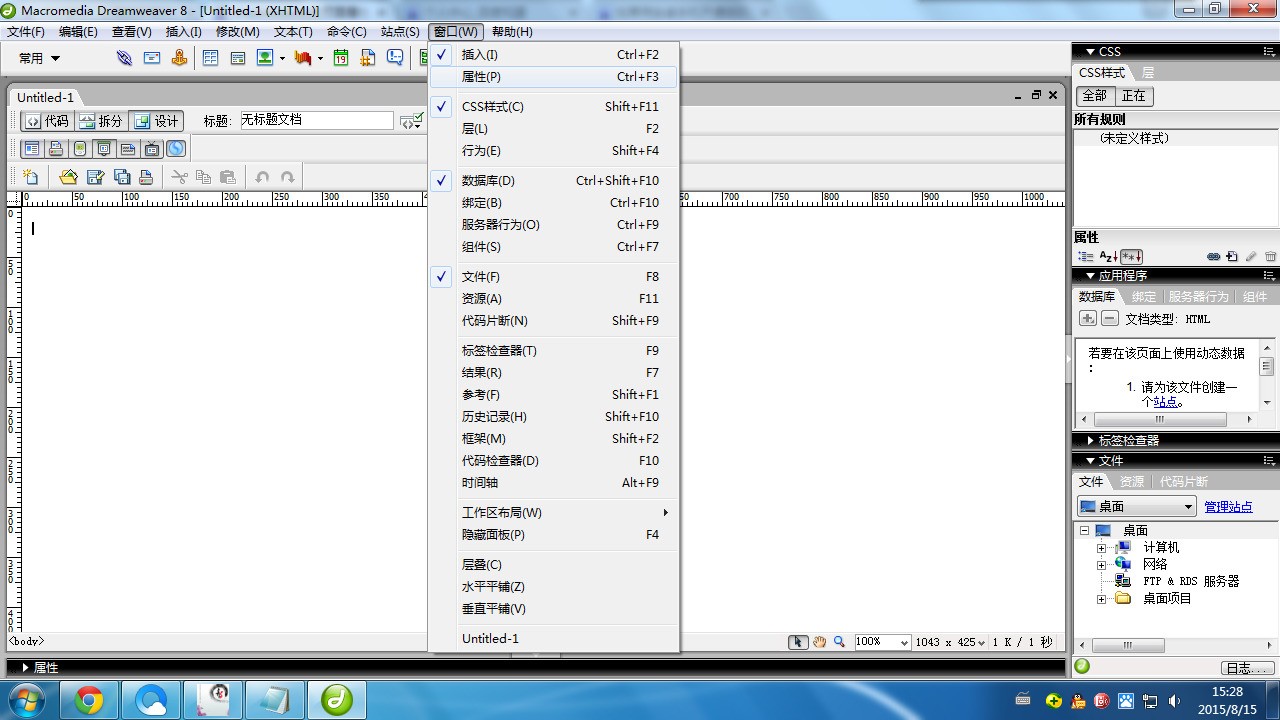Switch to the 资源 tab
This screenshot has width=1280, height=720.
tap(1131, 482)
